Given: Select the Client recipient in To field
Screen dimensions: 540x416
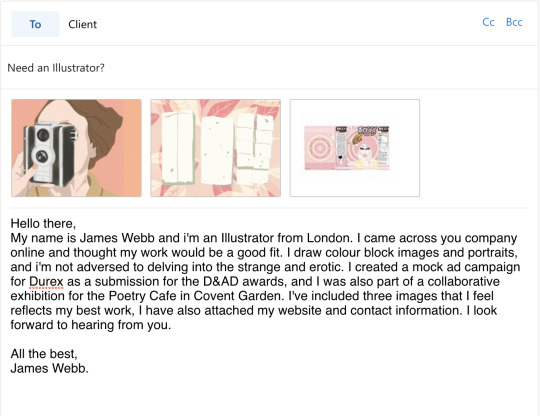Looking at the screenshot, I should [82, 24].
